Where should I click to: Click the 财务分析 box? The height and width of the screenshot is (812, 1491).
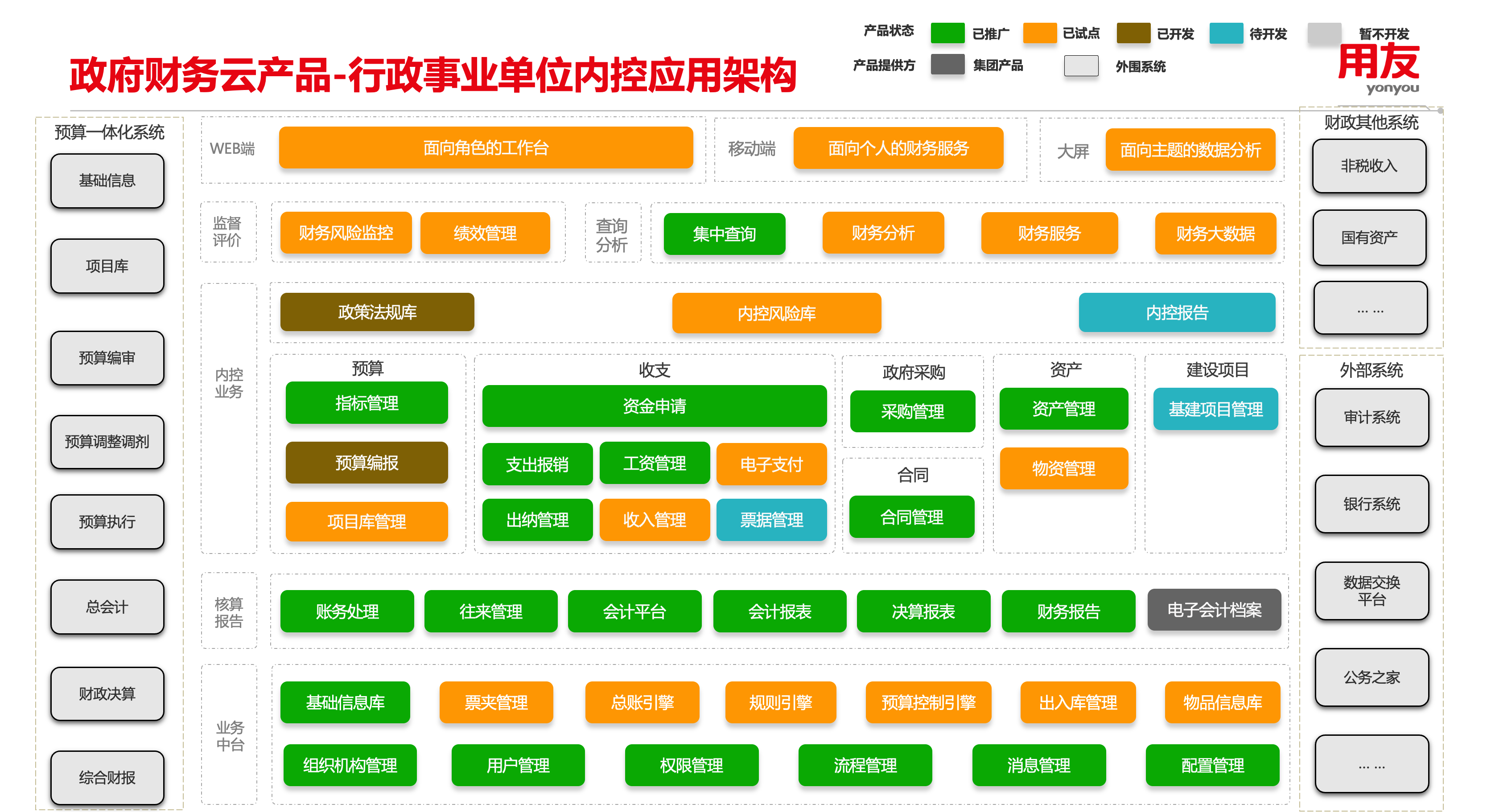tap(883, 233)
